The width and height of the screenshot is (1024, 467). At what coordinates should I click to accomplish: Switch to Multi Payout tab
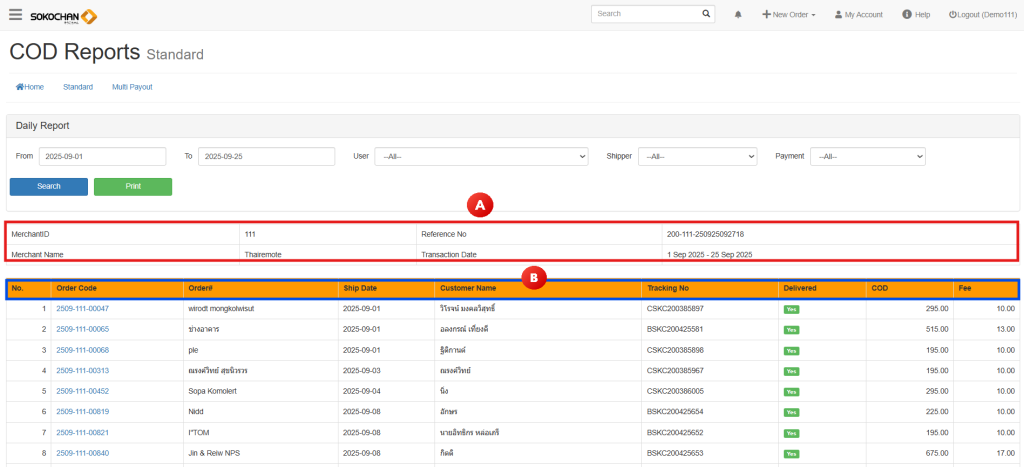point(132,87)
